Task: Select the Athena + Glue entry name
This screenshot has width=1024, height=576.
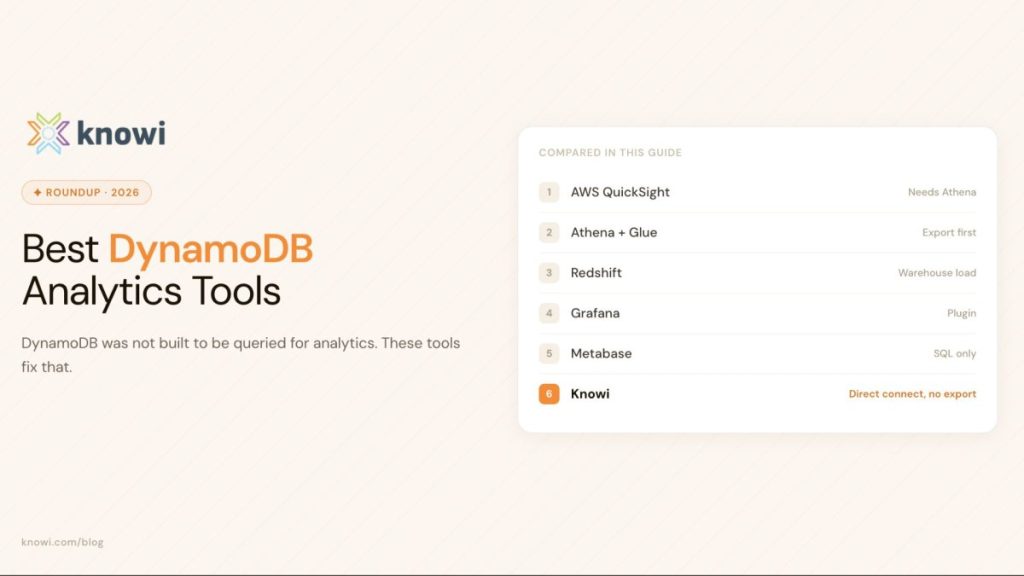Action: 614,232
